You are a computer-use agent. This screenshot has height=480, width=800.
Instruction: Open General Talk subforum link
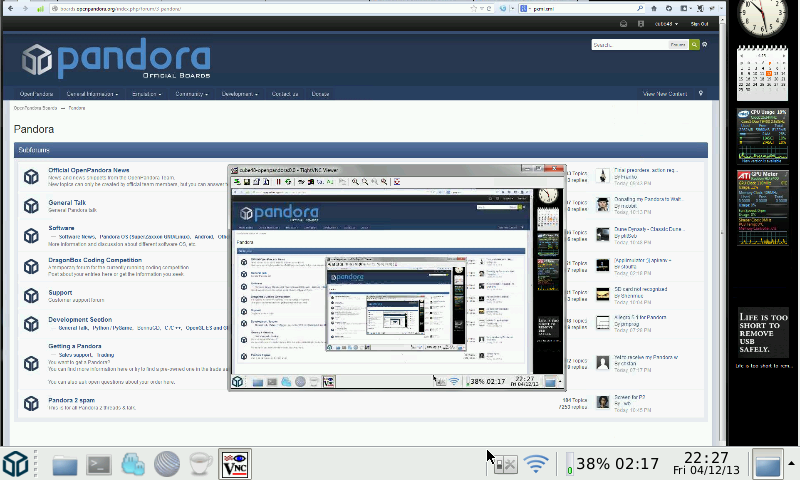click(x=67, y=203)
